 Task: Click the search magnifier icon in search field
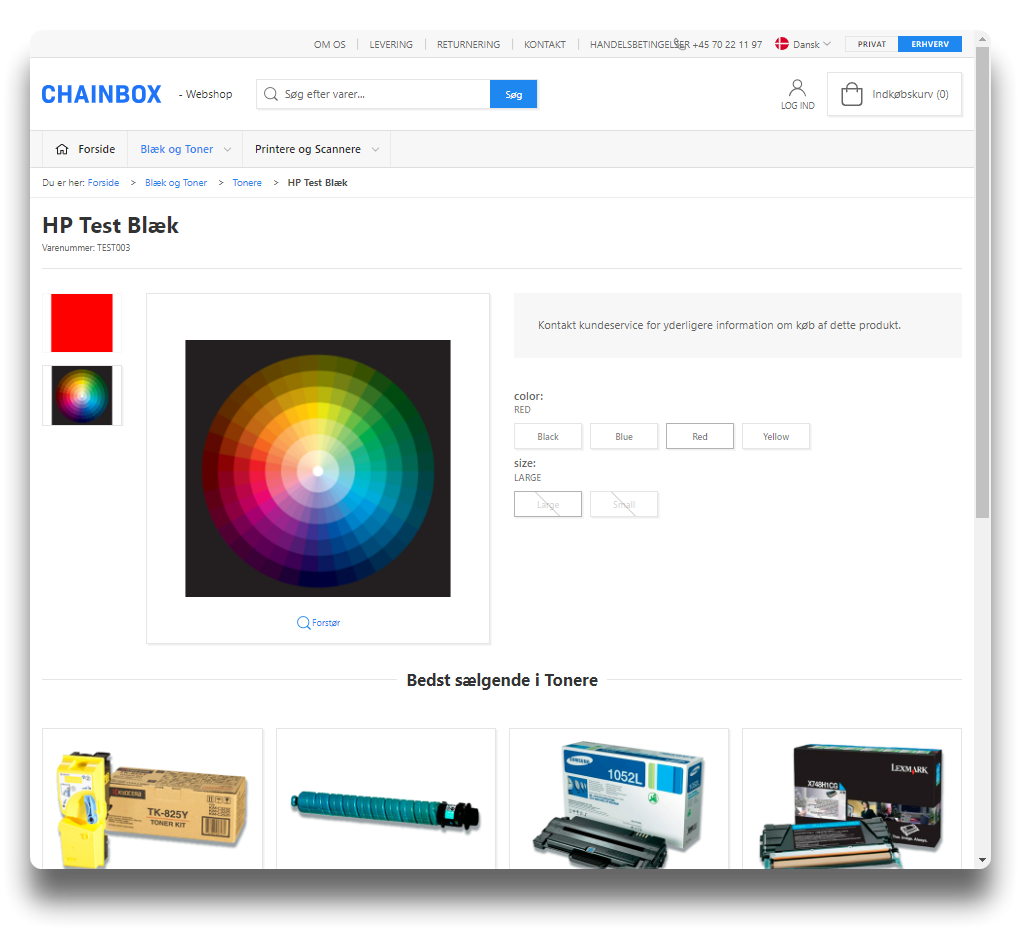(270, 94)
